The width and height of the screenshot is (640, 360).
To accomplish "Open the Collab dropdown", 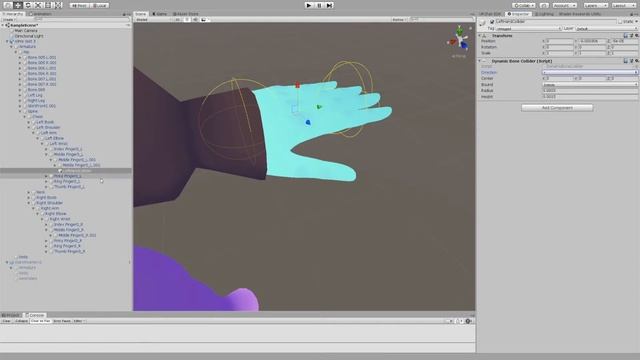I will point(524,6).
